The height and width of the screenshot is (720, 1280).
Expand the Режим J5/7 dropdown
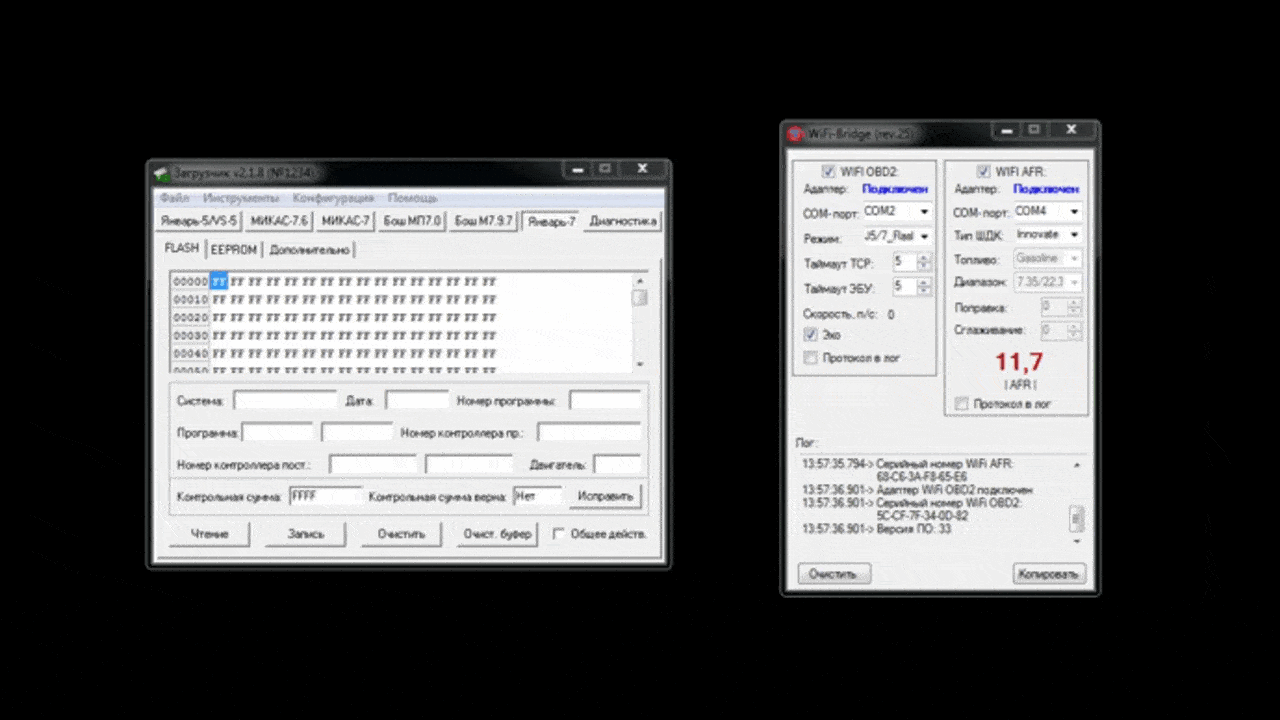pos(924,237)
